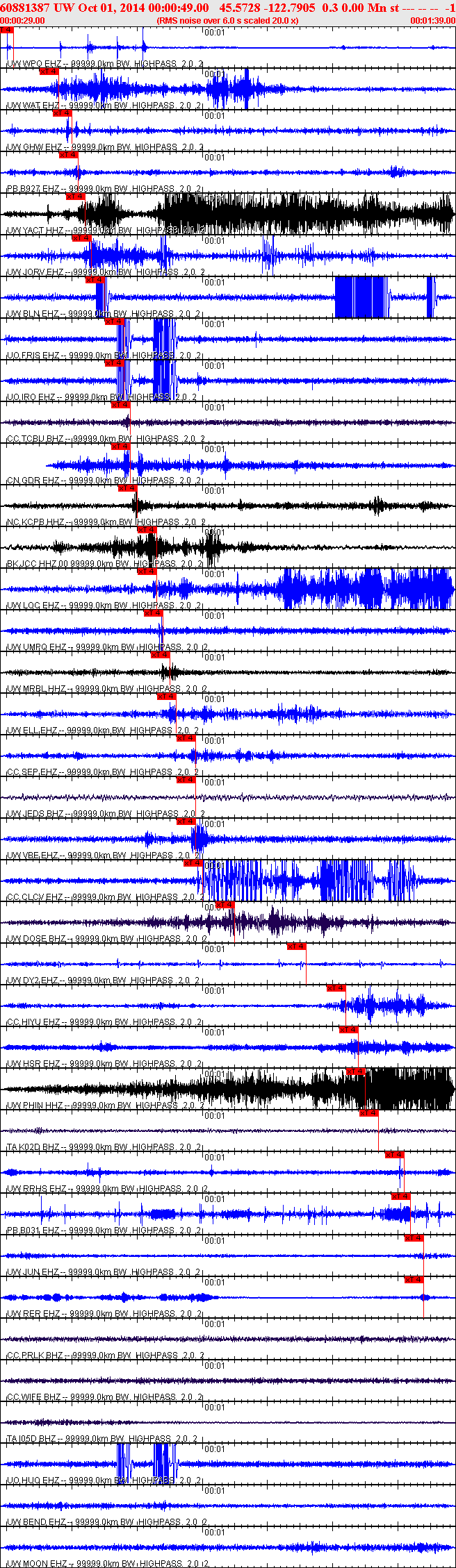Click the UW BLN EHZ station label

click(33, 314)
